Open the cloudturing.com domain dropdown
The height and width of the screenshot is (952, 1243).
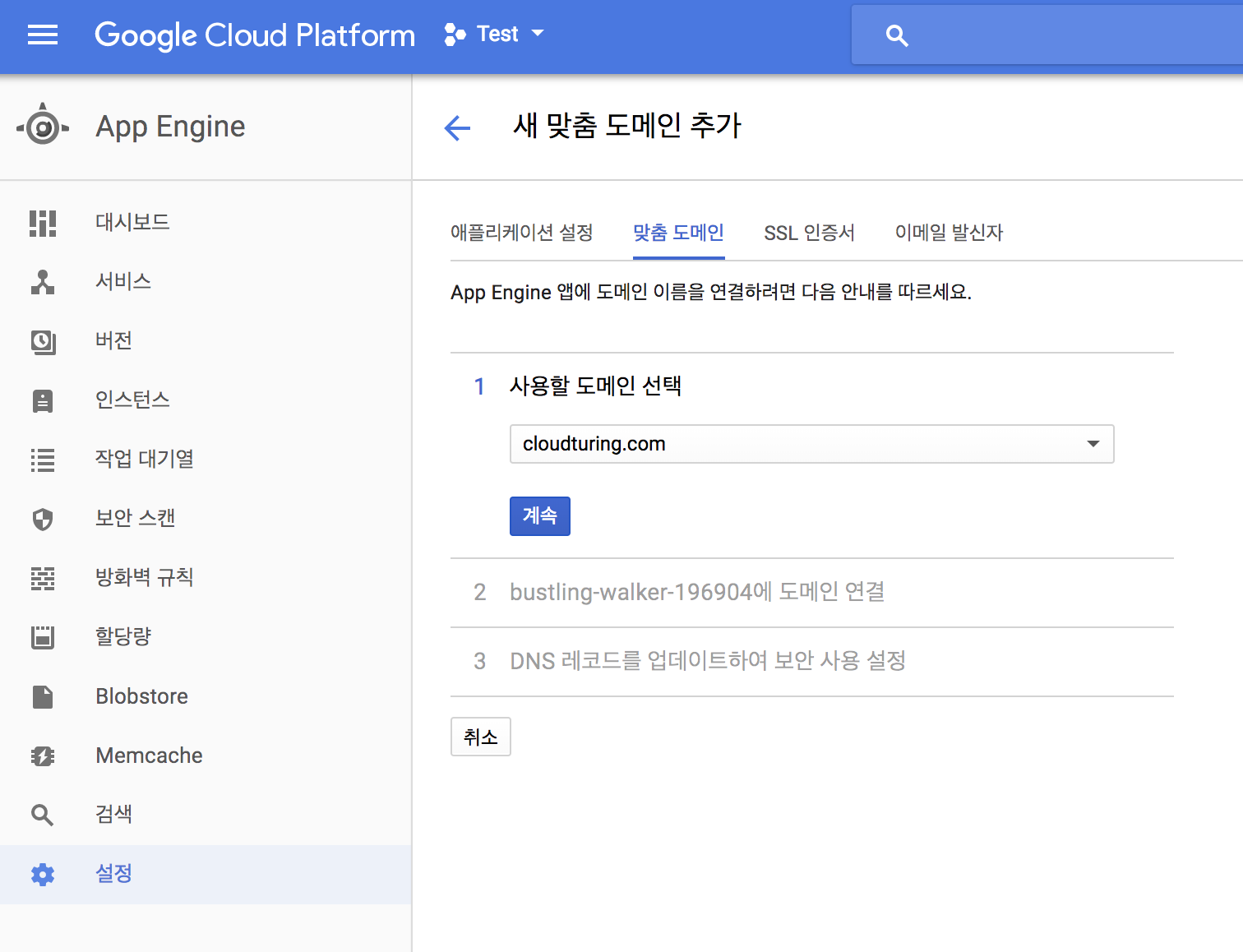point(812,444)
